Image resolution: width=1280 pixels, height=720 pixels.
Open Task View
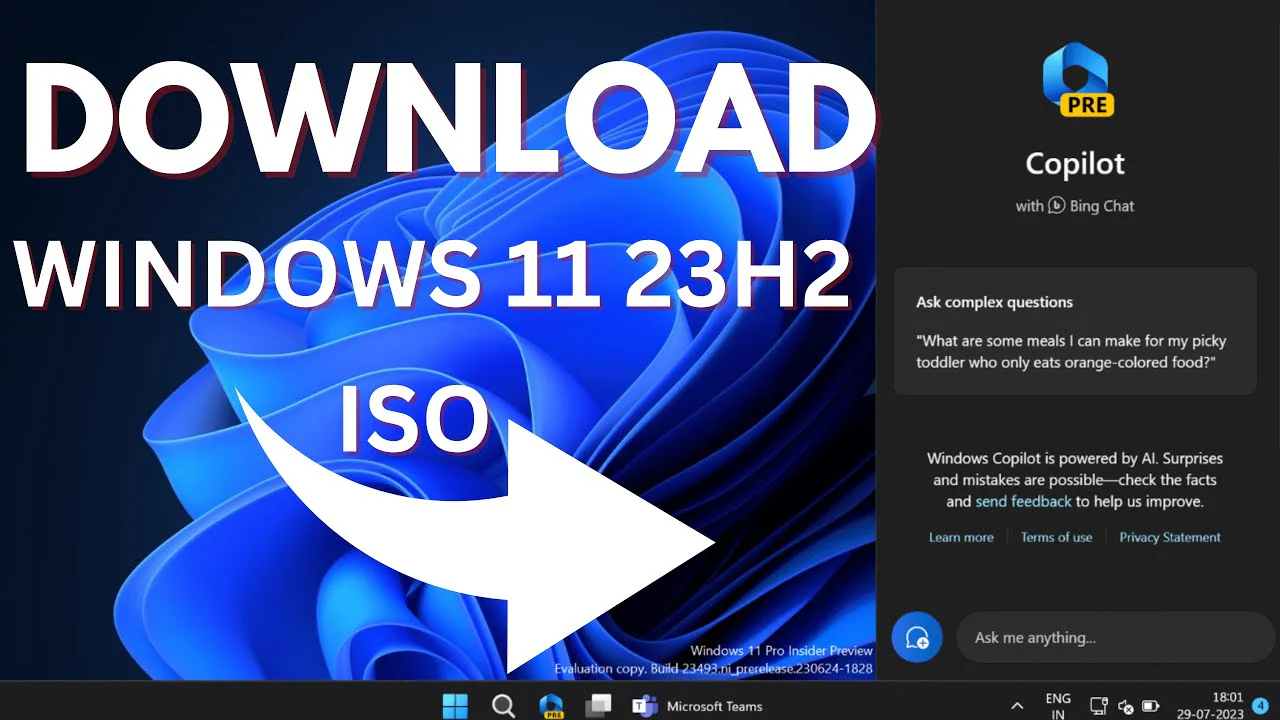[598, 705]
